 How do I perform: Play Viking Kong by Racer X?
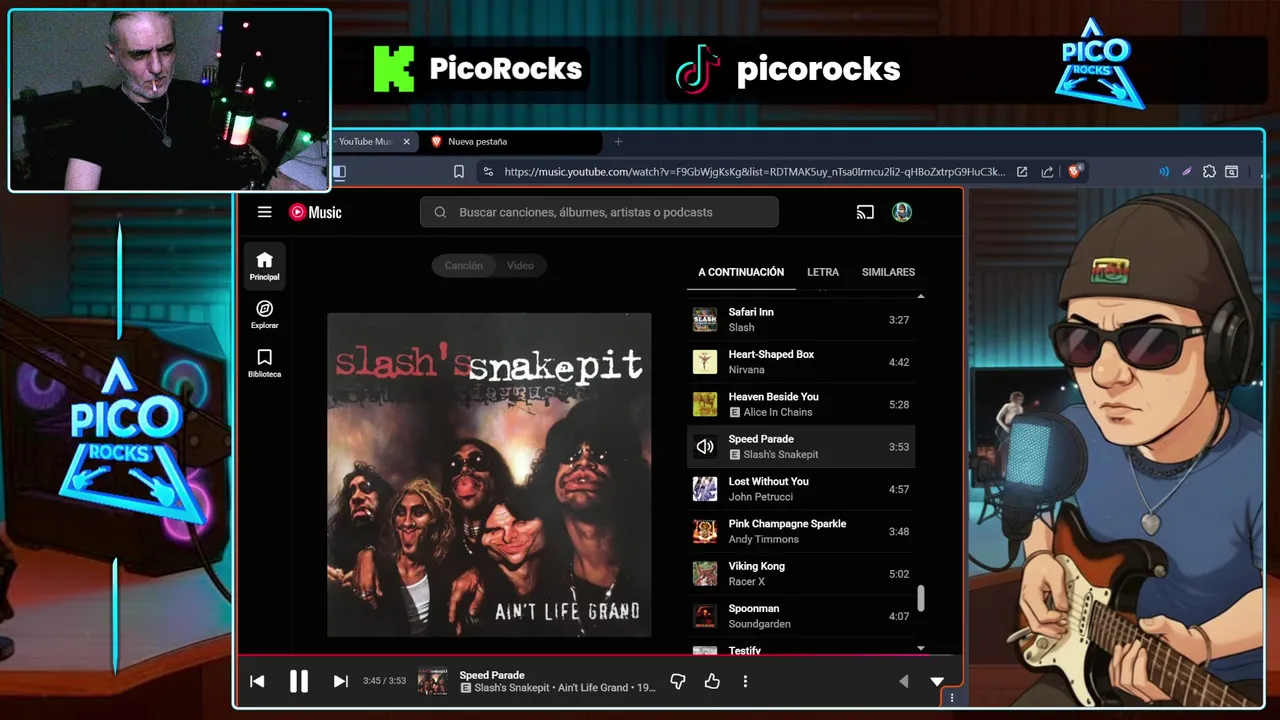click(801, 574)
